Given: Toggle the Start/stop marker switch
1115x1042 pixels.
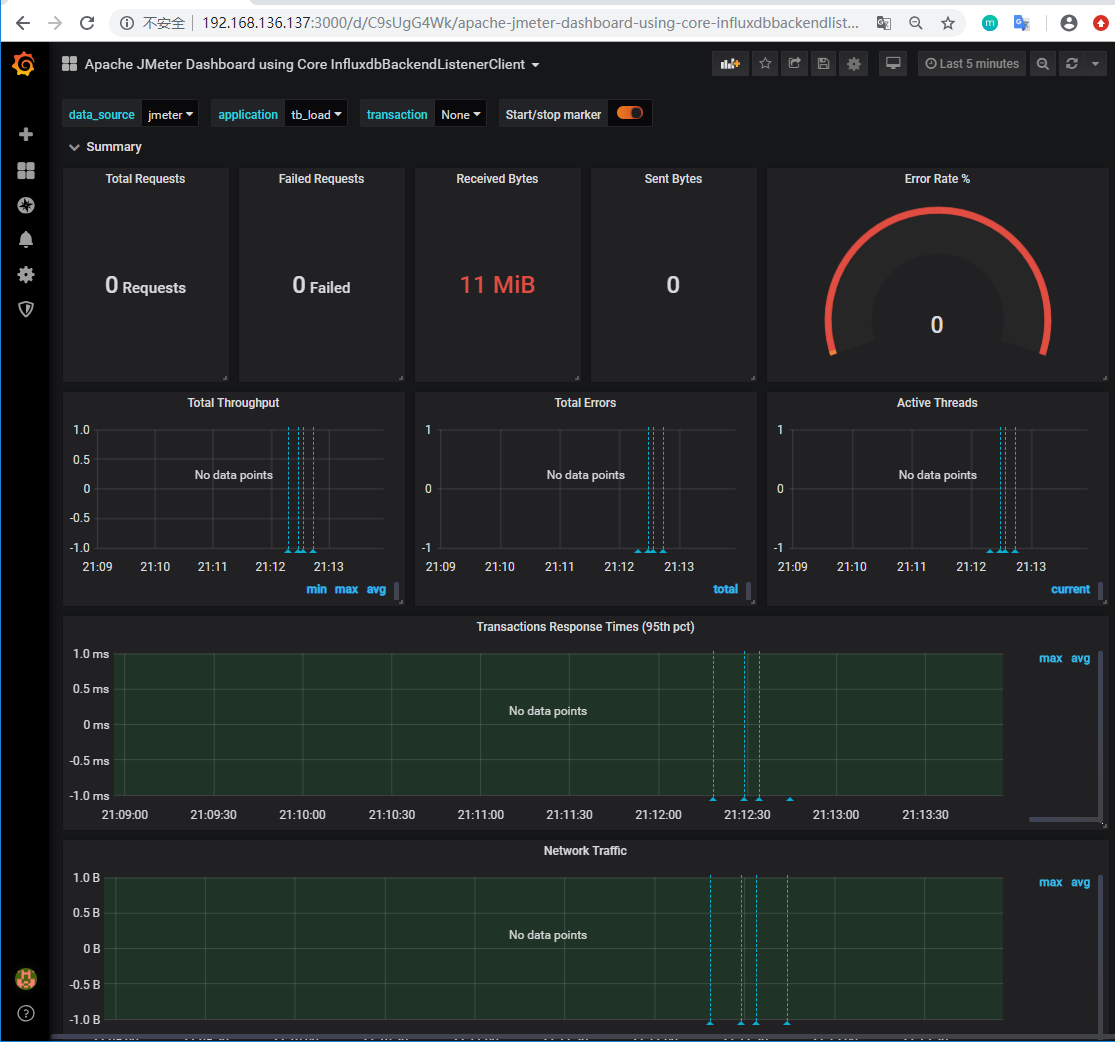Looking at the screenshot, I should 629,113.
